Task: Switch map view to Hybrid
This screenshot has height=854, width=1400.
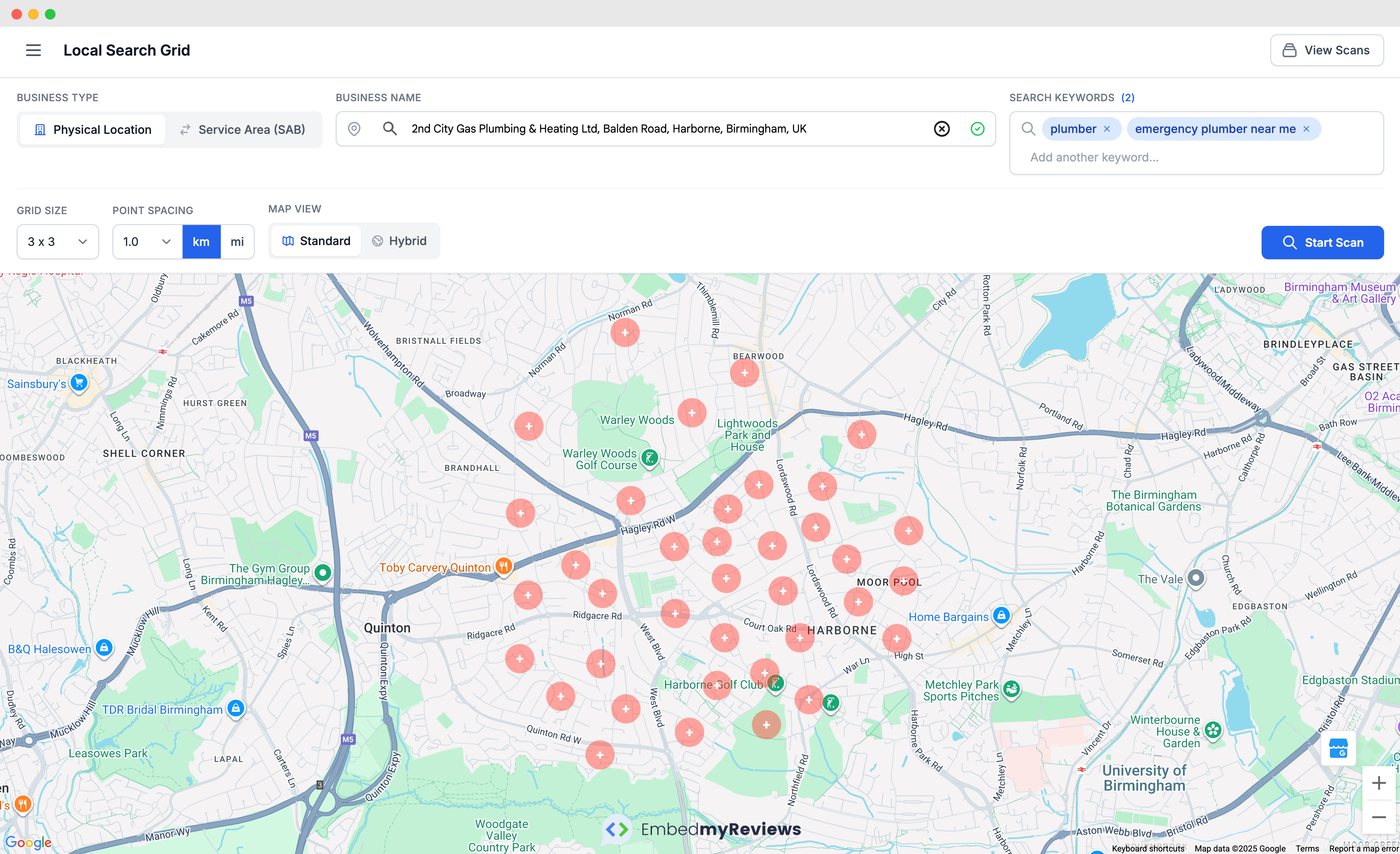Action: (x=399, y=241)
